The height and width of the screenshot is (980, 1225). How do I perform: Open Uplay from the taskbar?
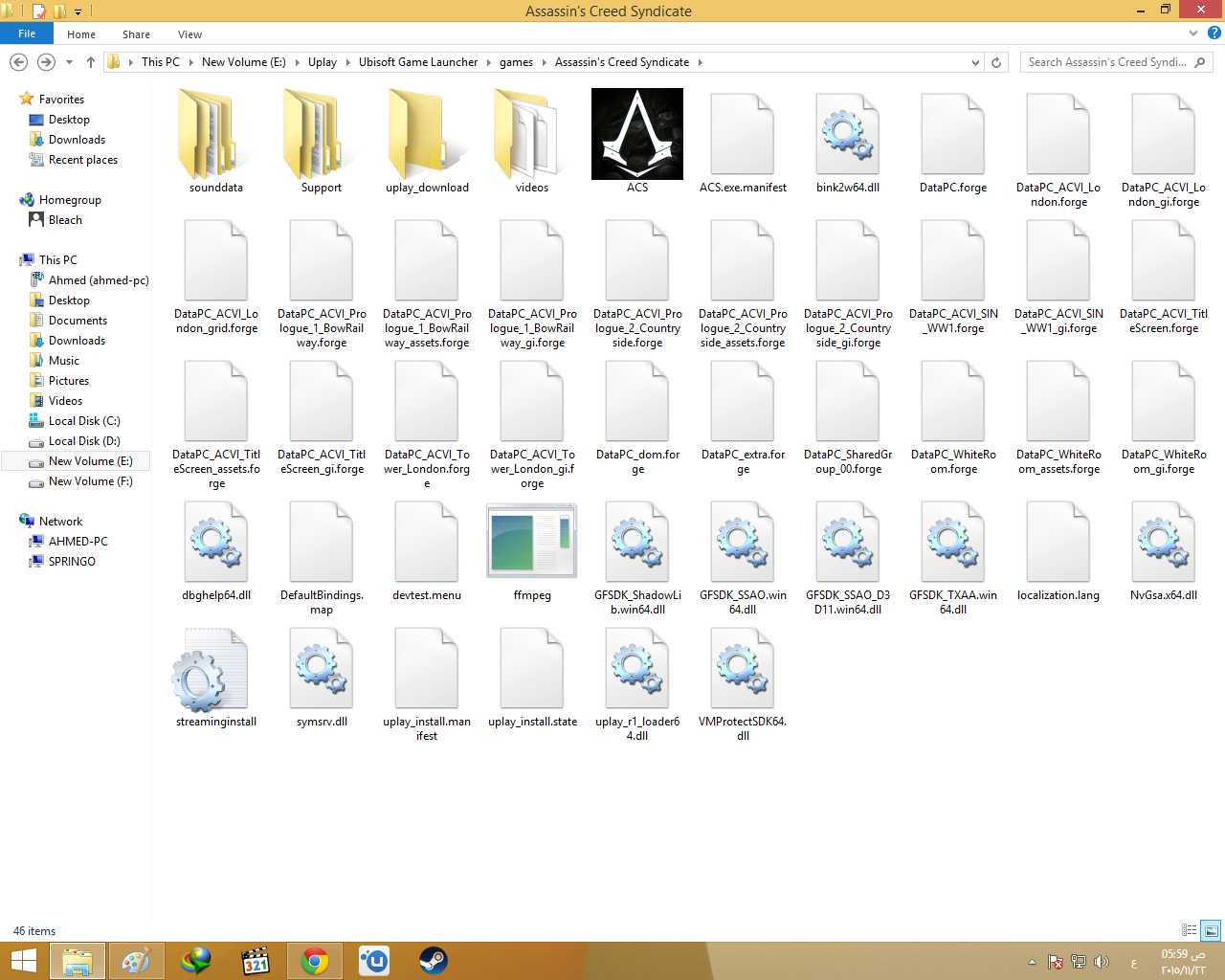(373, 961)
